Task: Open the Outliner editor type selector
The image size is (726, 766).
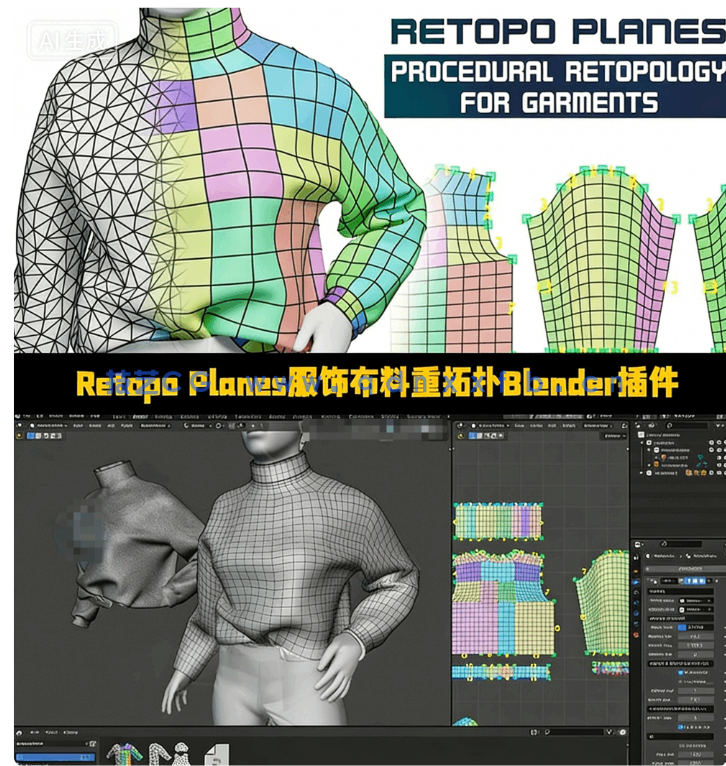Action: (638, 426)
